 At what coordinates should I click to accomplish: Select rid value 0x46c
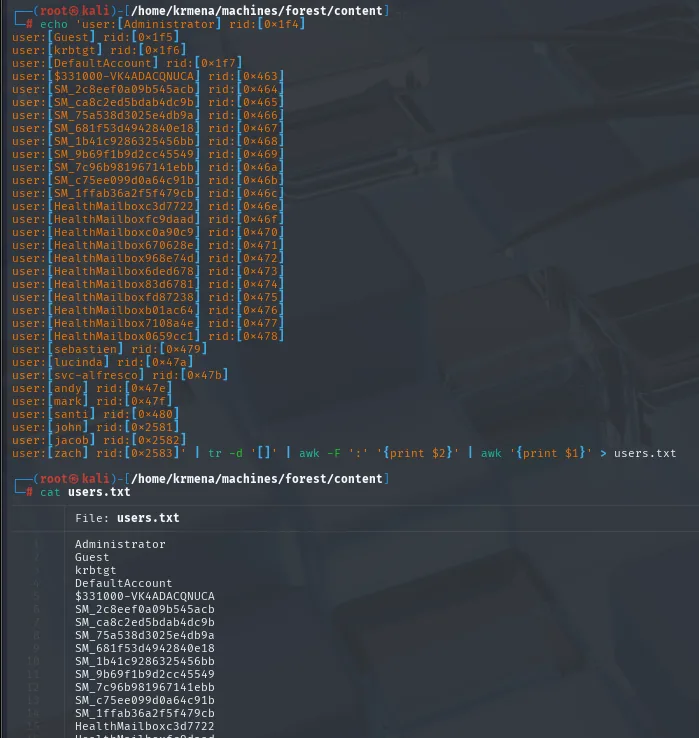260,193
